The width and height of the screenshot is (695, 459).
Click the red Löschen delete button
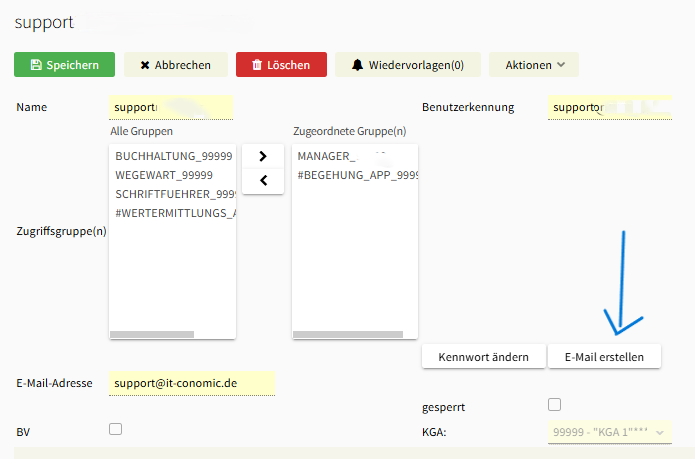pyautogui.click(x=280, y=65)
